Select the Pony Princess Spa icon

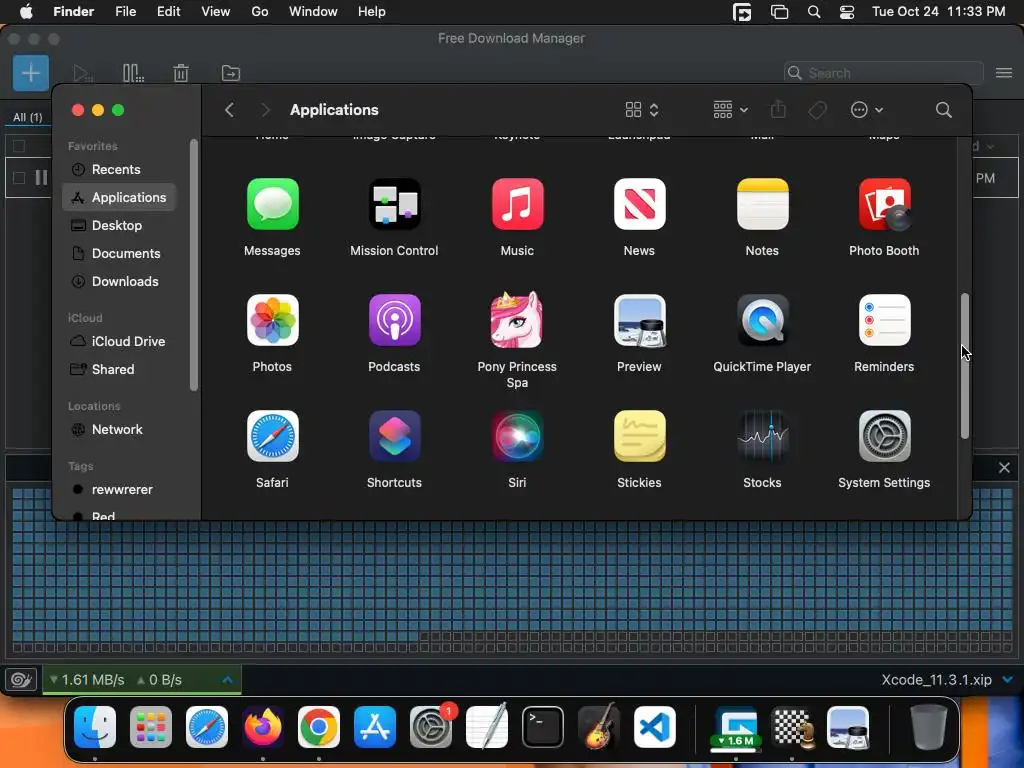coord(517,320)
